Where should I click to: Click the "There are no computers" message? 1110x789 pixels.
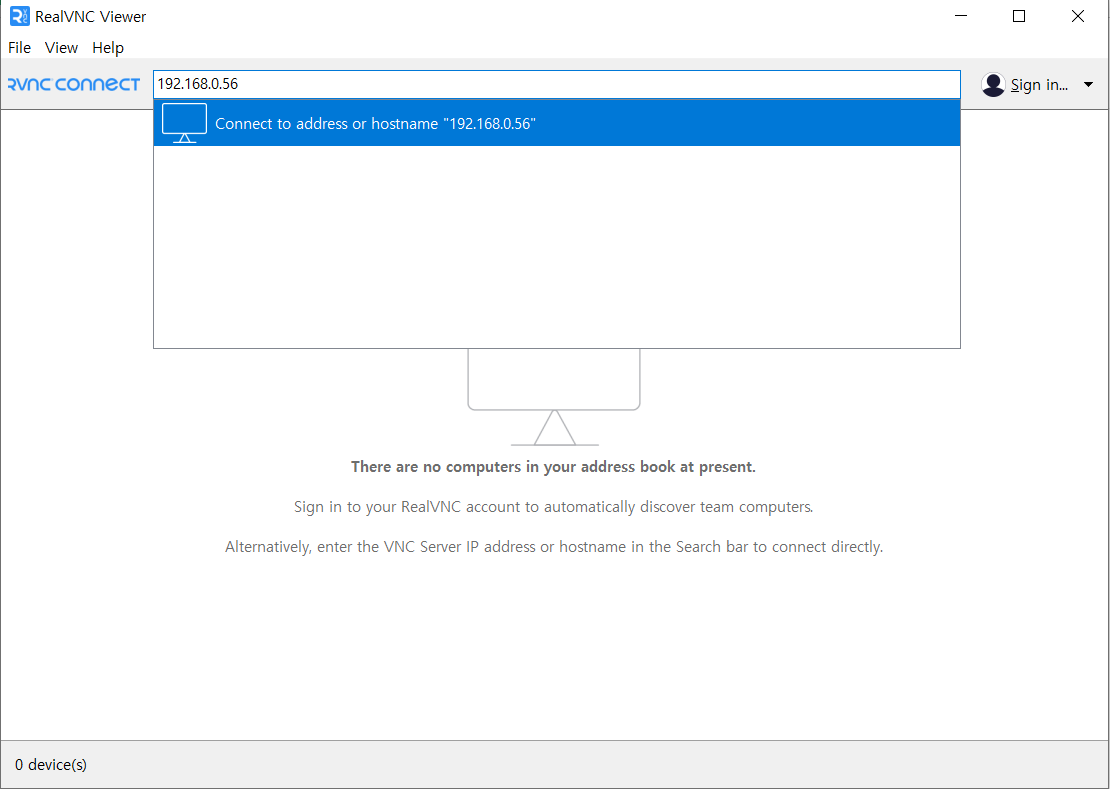[x=554, y=467]
